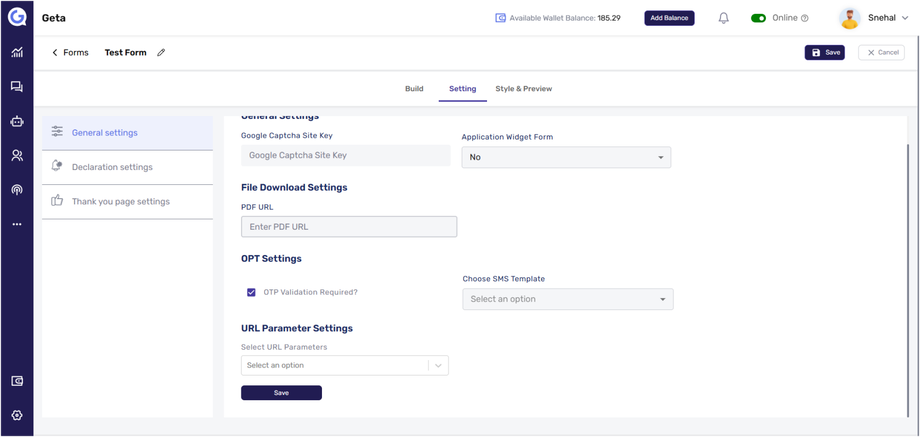Click the PDF URL input field
Screen dimensions: 920x437
coord(349,227)
